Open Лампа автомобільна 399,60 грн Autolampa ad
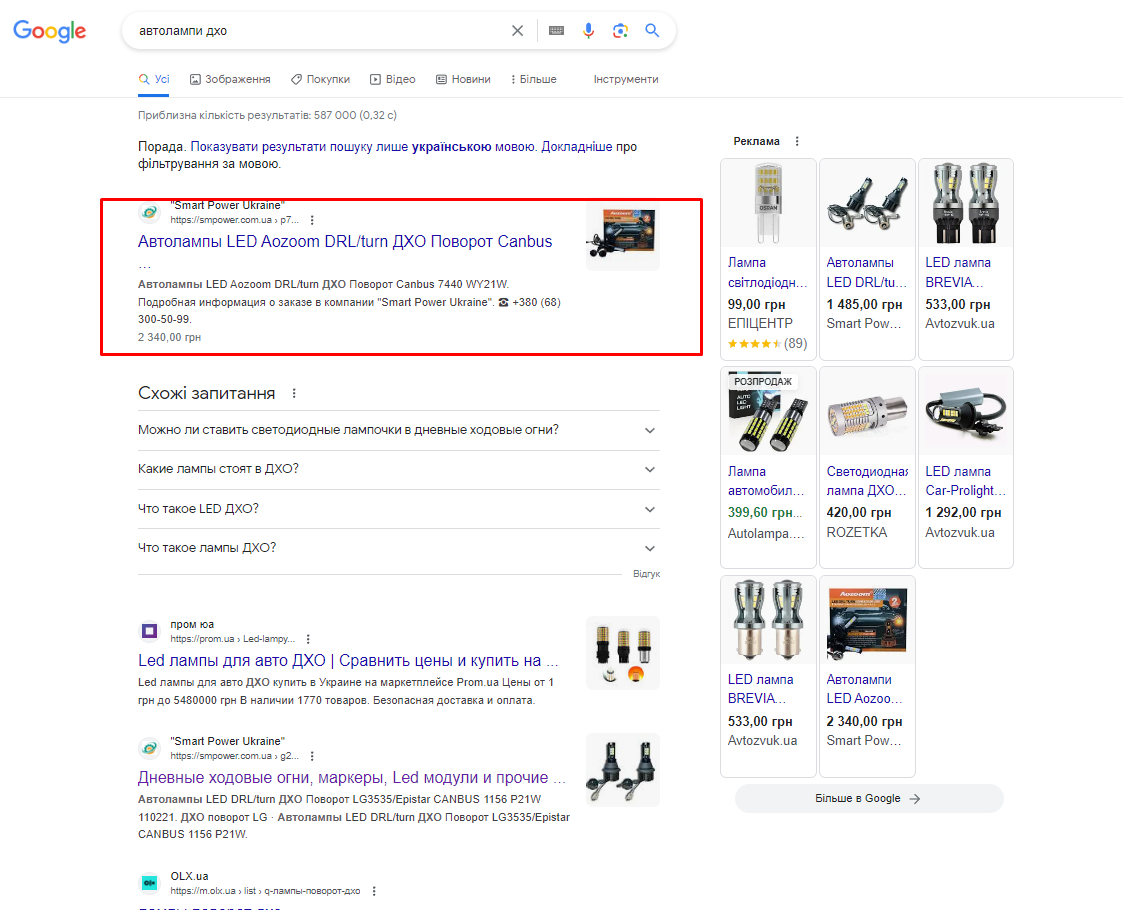 [x=768, y=468]
